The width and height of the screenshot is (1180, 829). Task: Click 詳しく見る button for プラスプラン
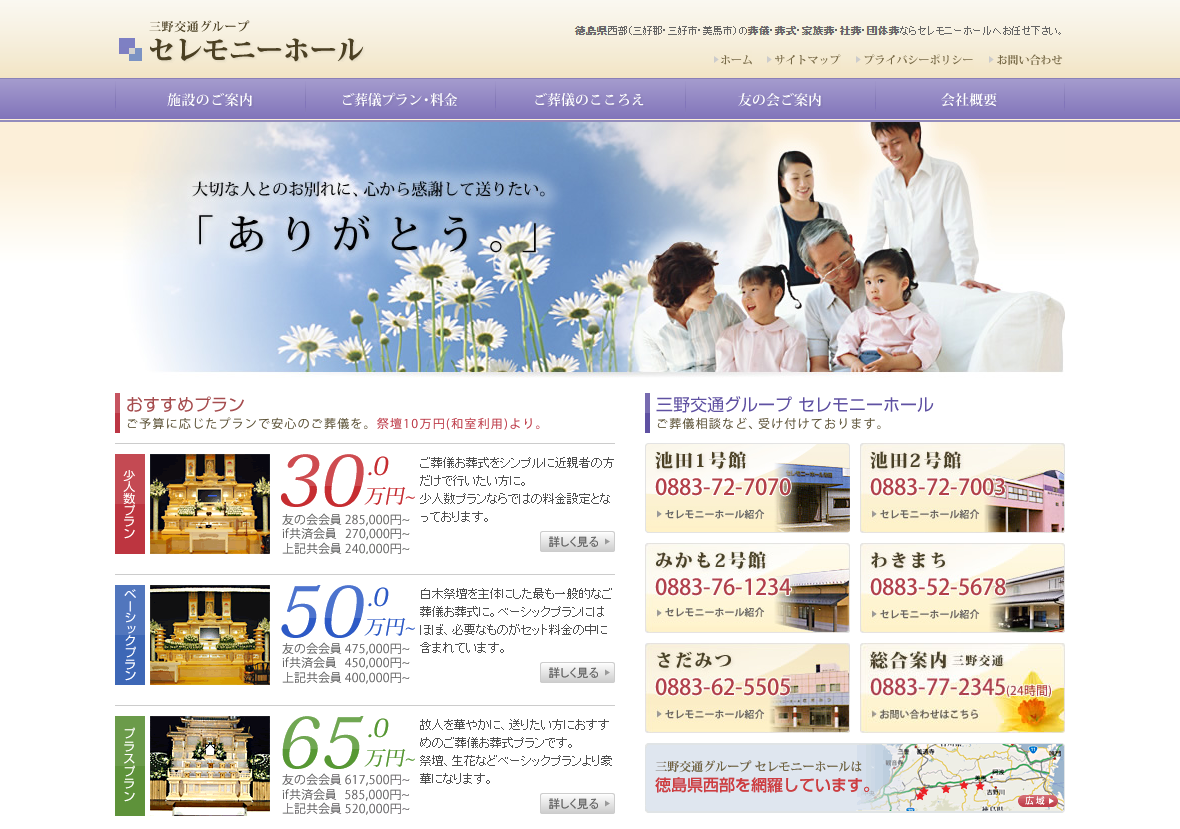(577, 804)
